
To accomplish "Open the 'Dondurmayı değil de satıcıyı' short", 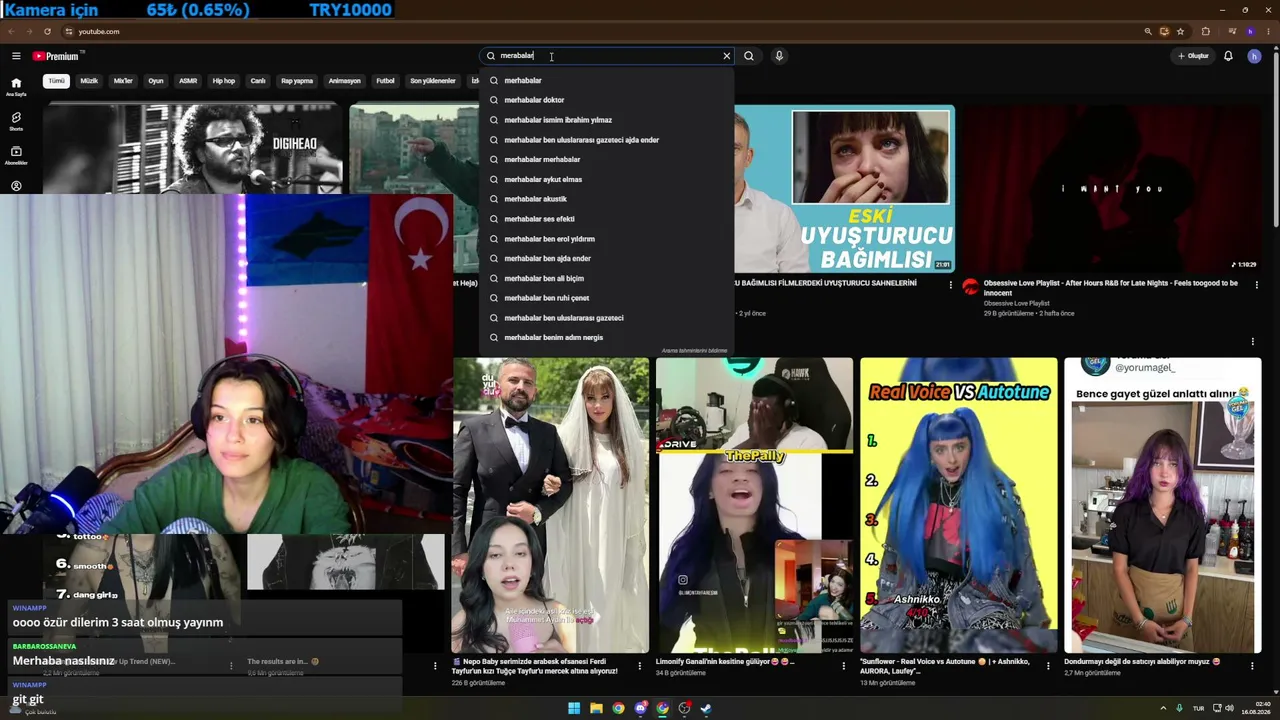I will coord(1162,505).
